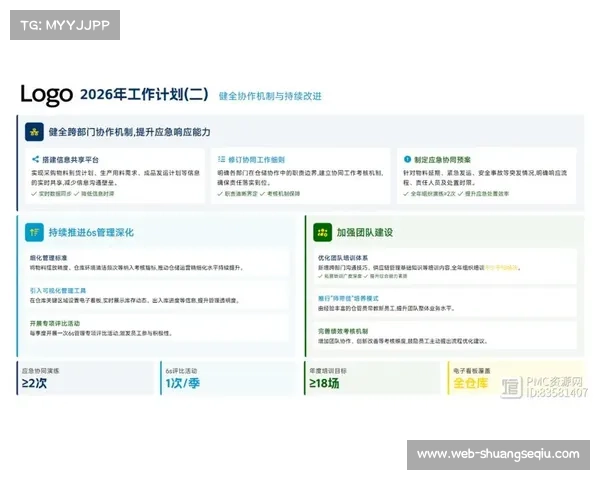Click the share icon beside 搭建信息共享平台
The height and width of the screenshot is (480, 600).
[36, 159]
